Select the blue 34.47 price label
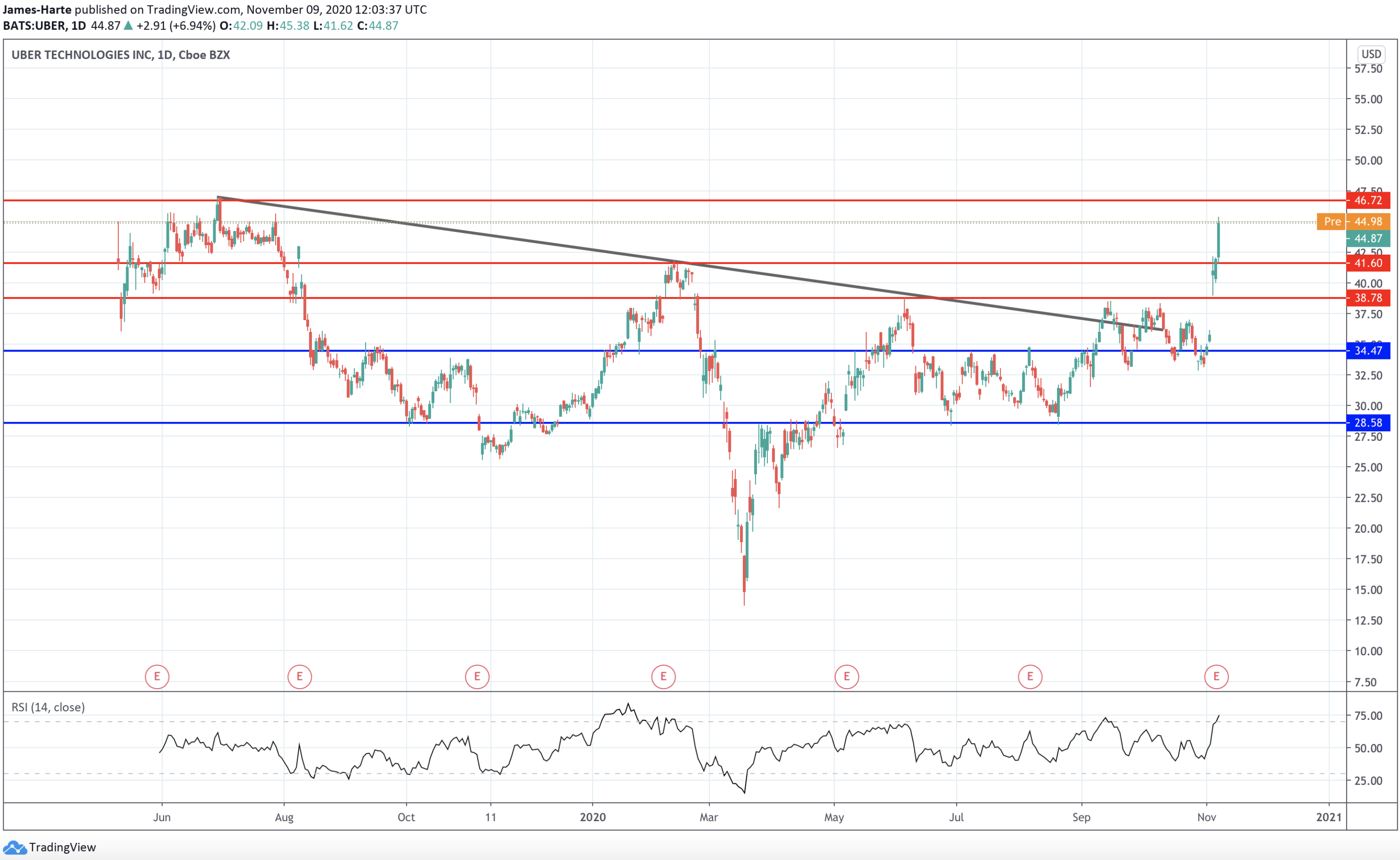1400x860 pixels. click(x=1367, y=350)
